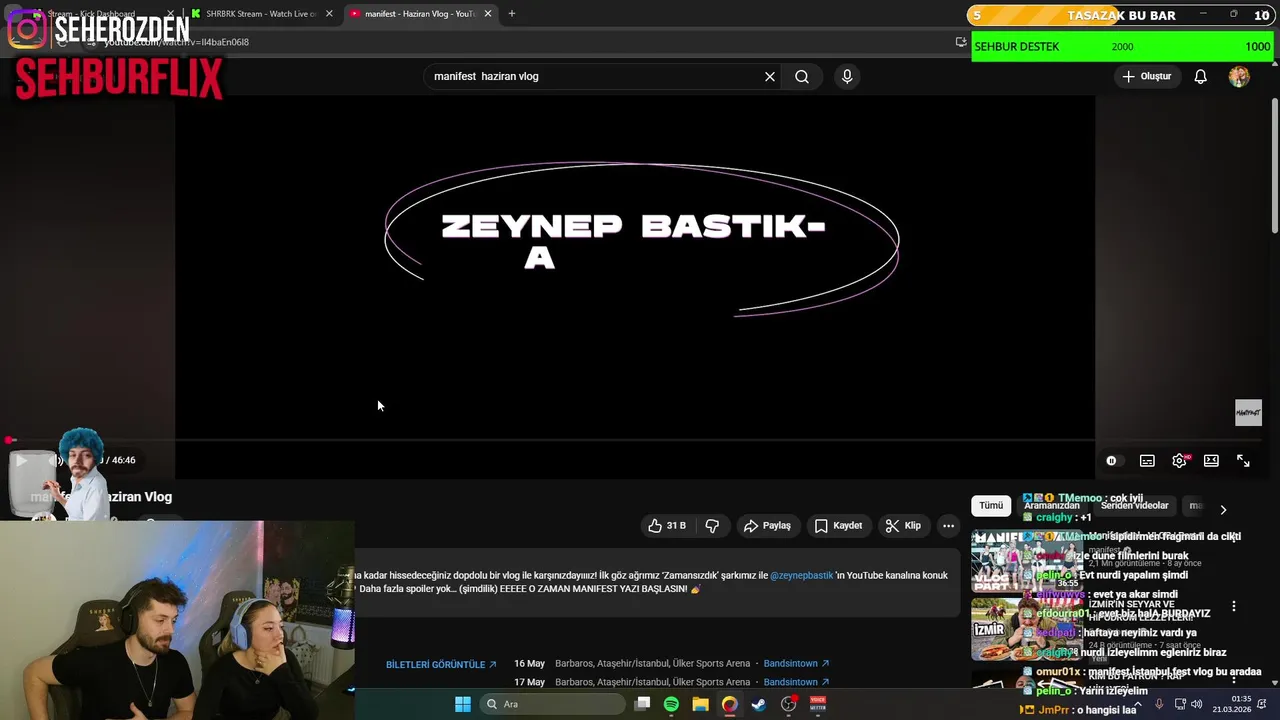Open the Windows Start menu

click(x=463, y=704)
